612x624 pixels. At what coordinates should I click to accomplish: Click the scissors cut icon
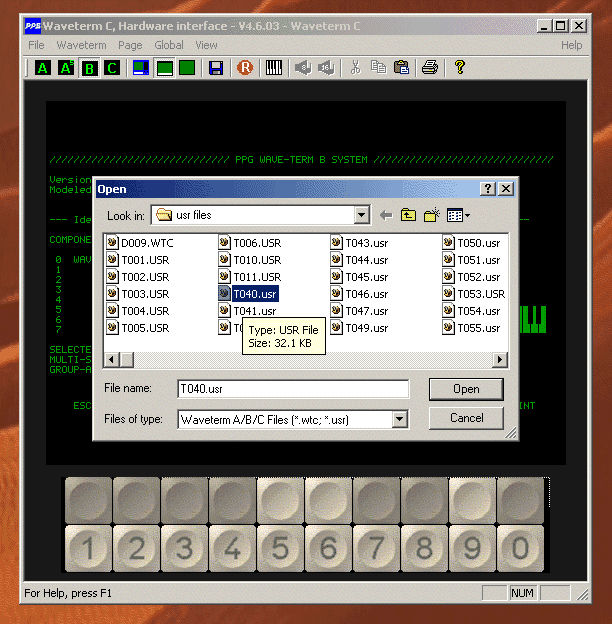click(355, 68)
